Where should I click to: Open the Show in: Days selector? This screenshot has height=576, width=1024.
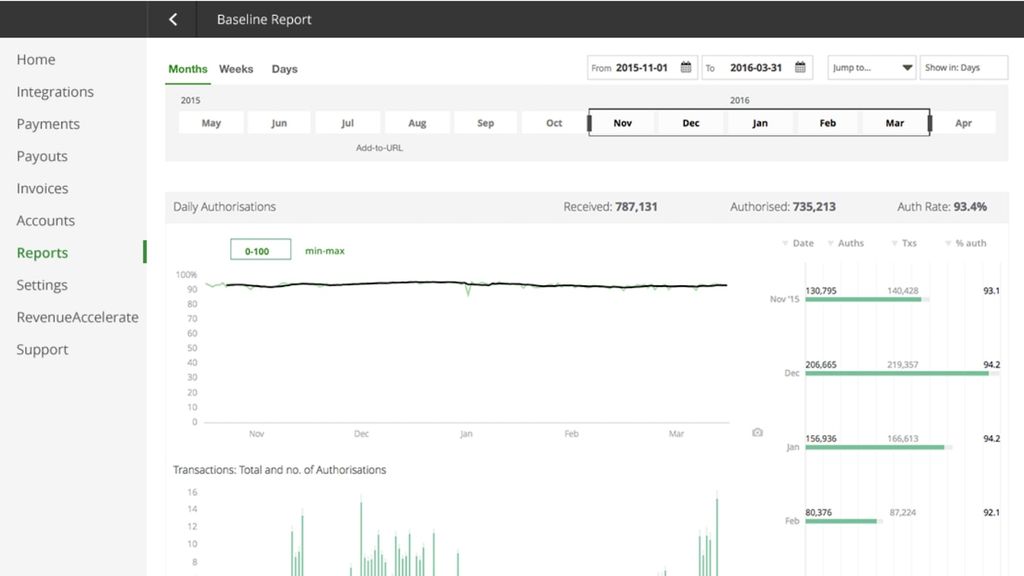[963, 68]
